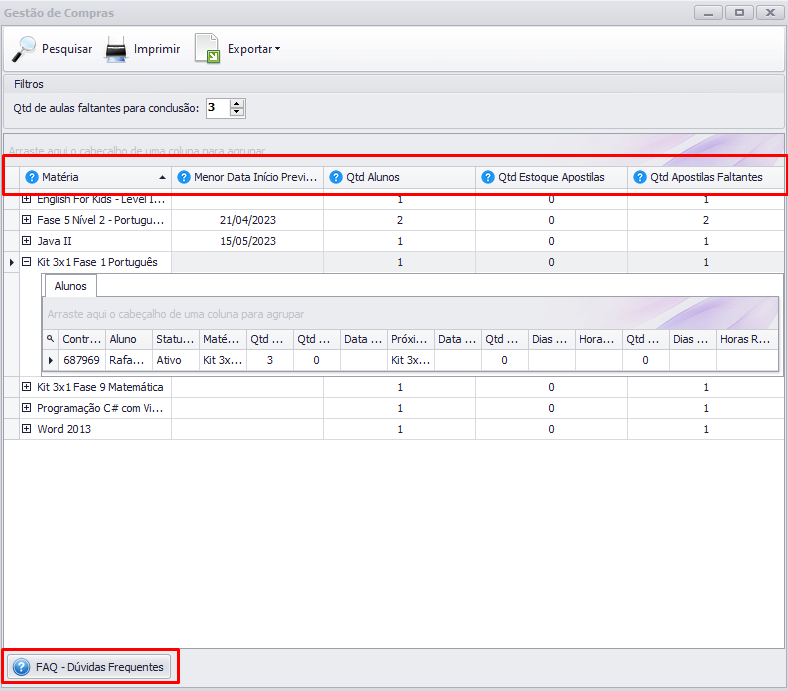Image resolution: width=788 pixels, height=691 pixels.
Task: Click the Exportar document icon
Action: (x=207, y=48)
